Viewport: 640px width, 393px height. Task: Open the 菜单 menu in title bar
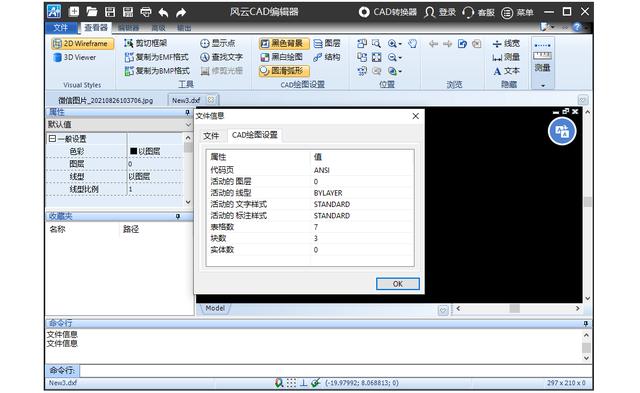pos(517,12)
